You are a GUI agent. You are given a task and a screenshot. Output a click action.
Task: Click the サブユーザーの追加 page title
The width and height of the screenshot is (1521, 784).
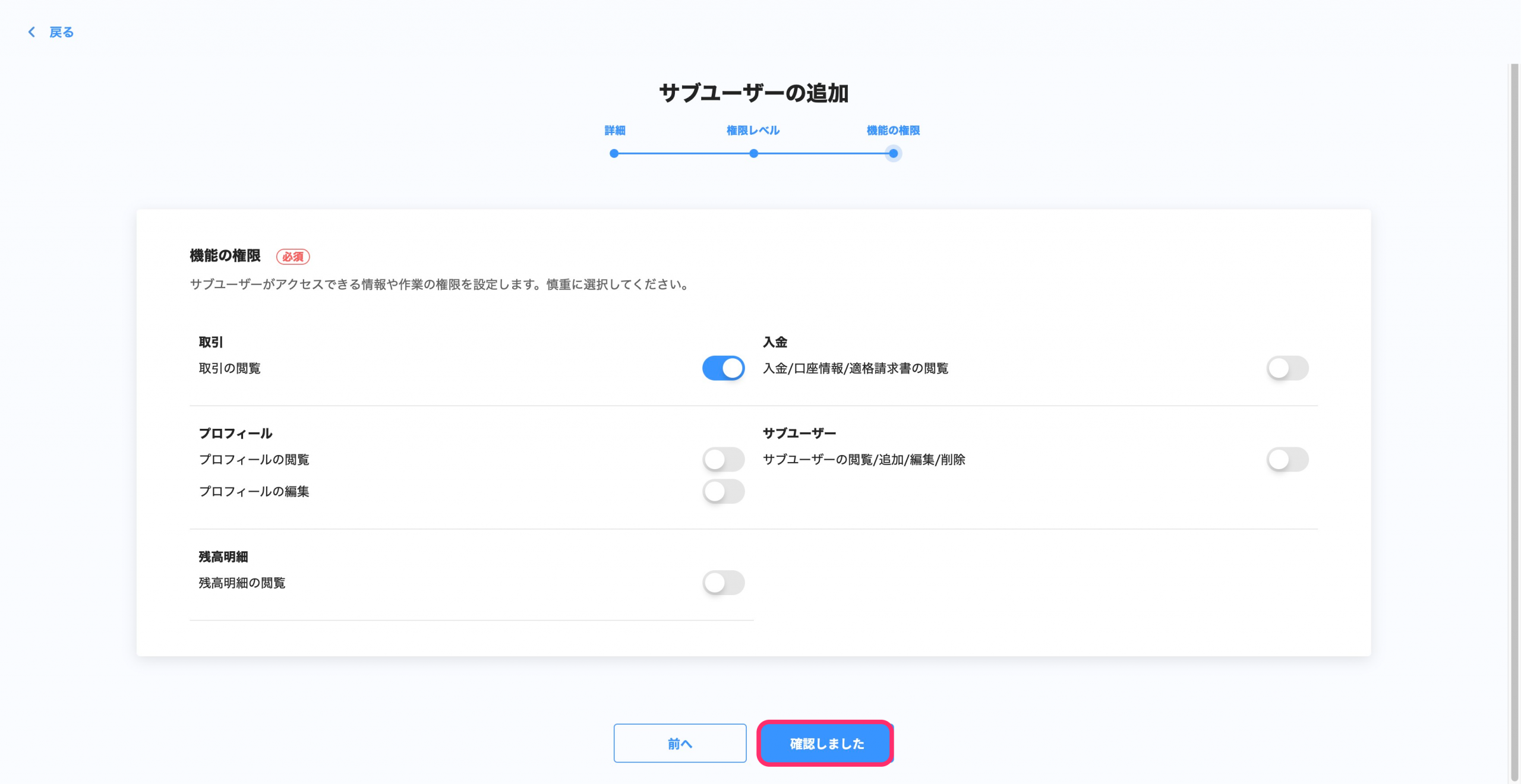tap(753, 93)
